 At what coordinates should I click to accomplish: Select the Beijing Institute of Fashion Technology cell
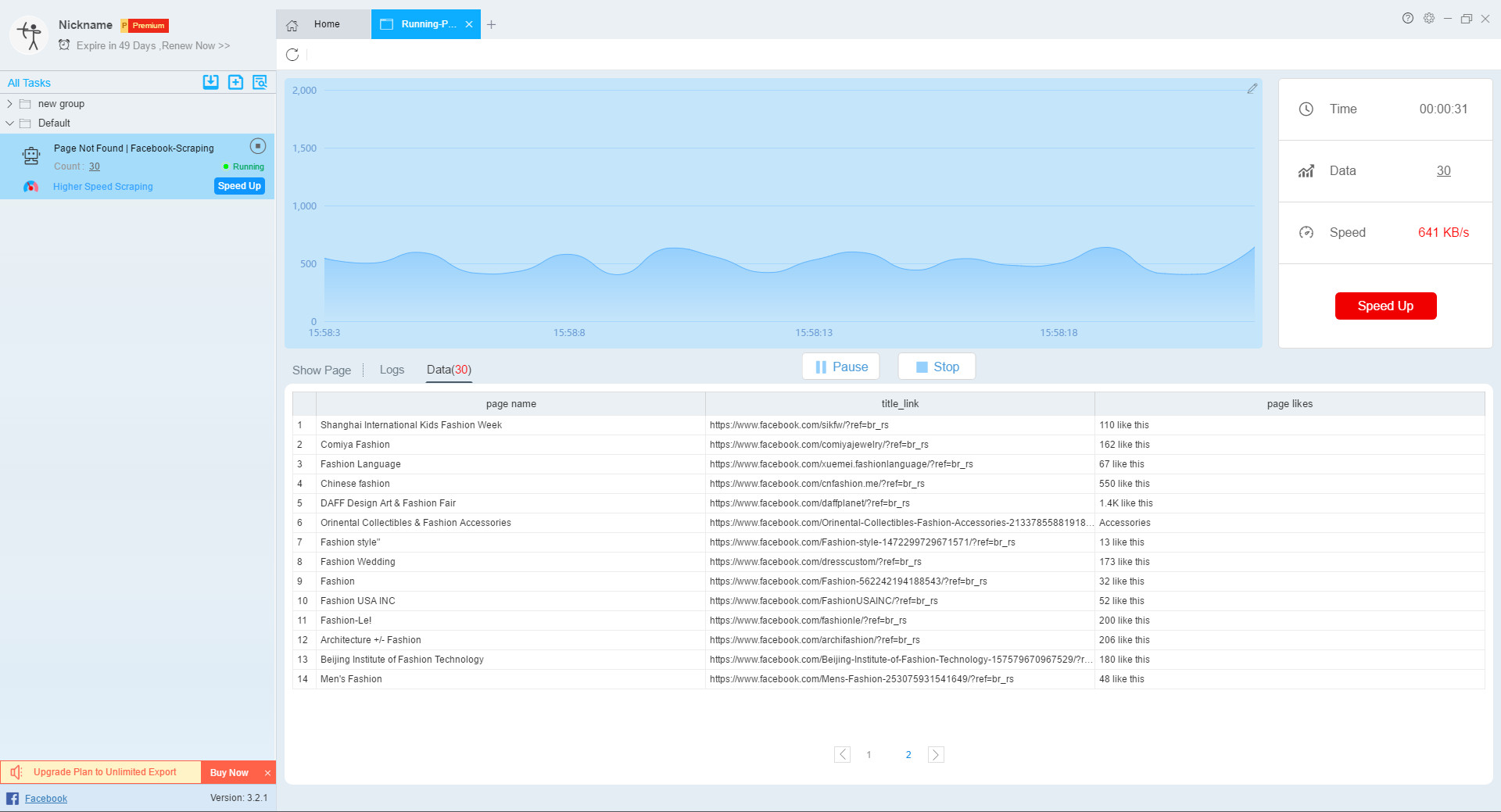(511, 660)
